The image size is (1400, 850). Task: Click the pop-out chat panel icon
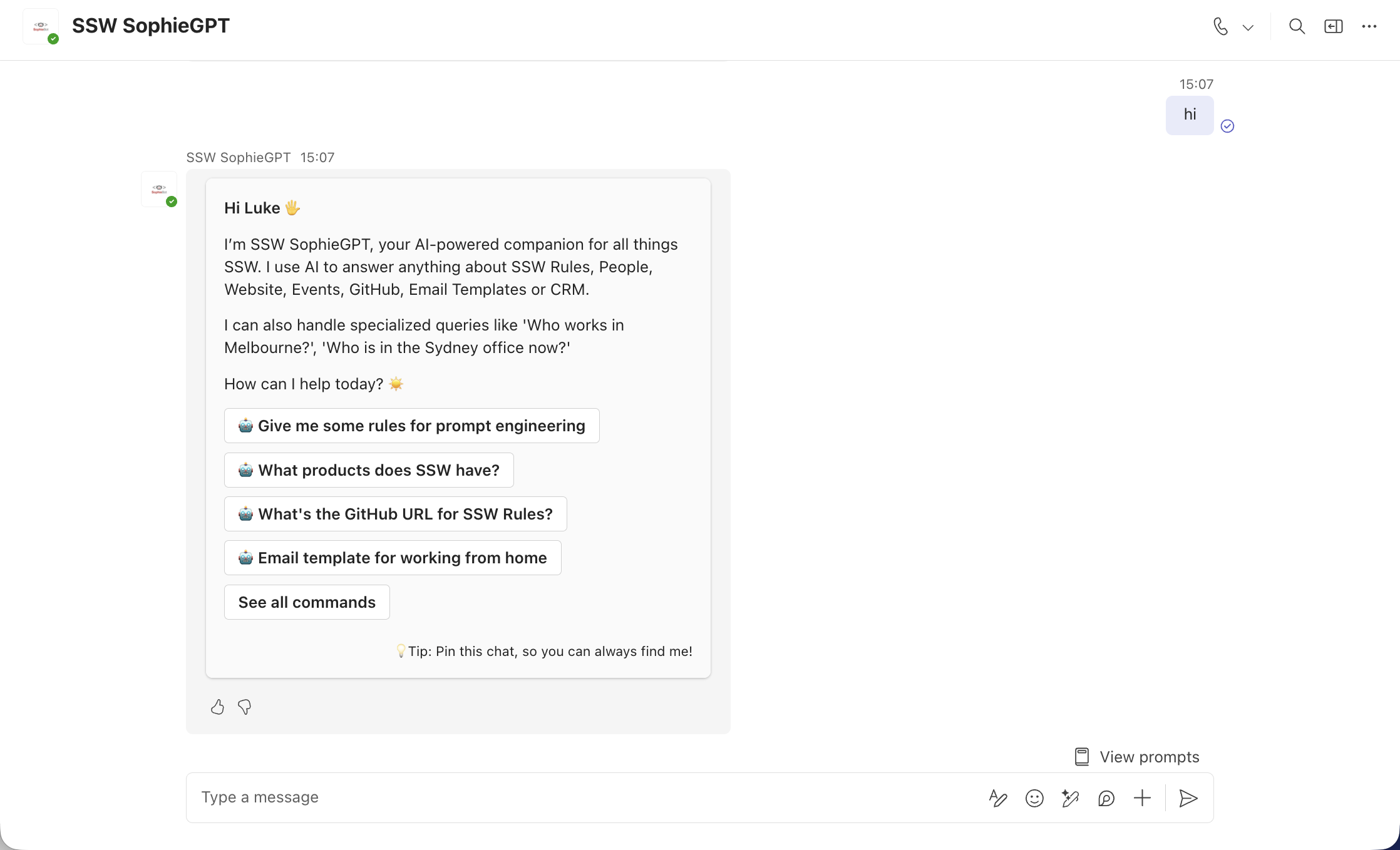click(1333, 26)
